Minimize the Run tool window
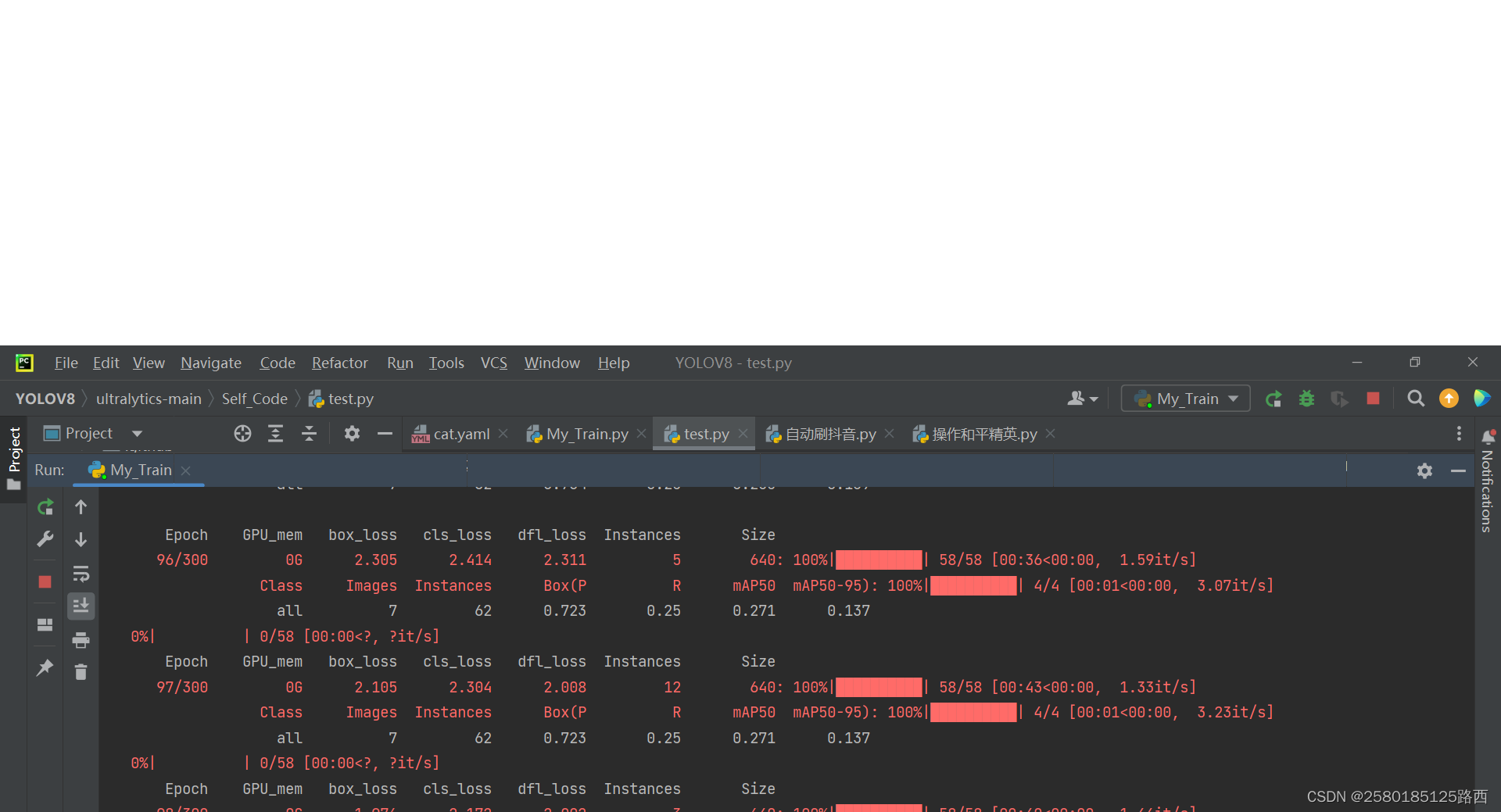 click(1458, 470)
